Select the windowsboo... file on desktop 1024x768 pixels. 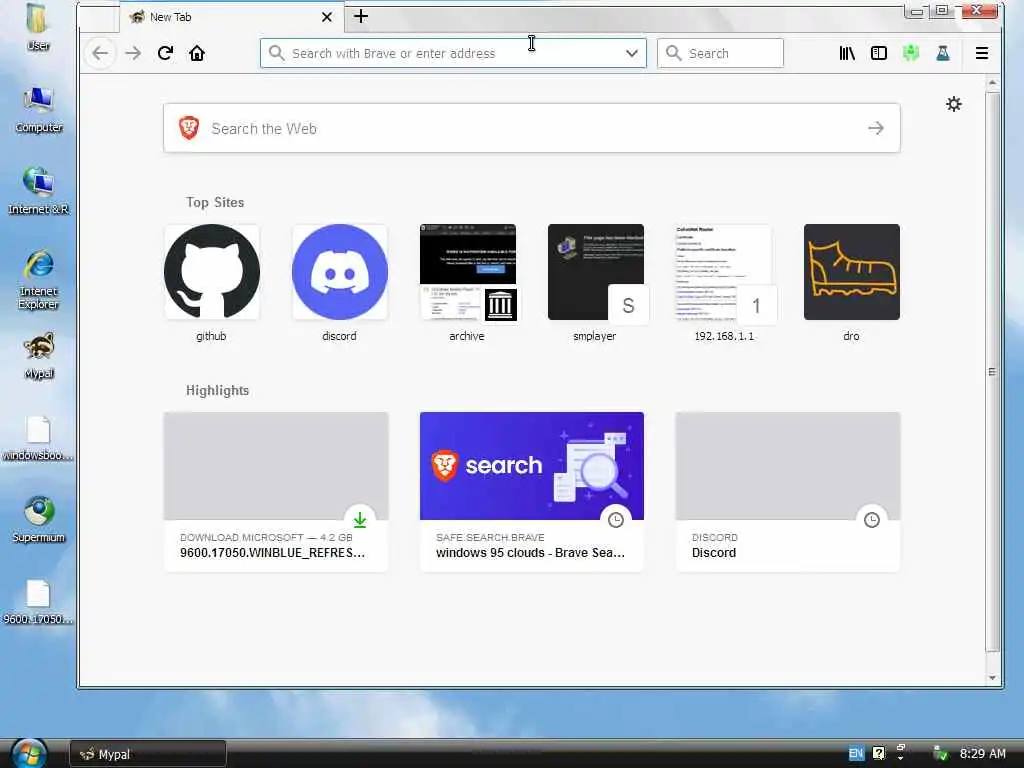[x=38, y=439]
